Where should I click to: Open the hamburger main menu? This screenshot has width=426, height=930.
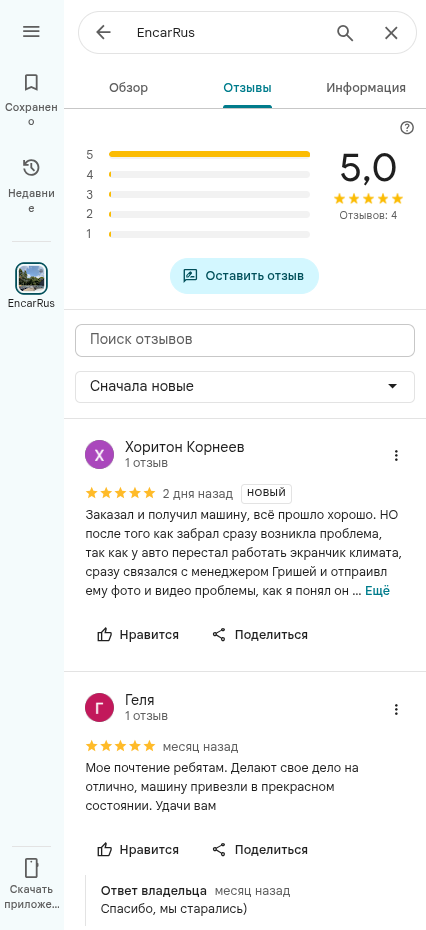pyautogui.click(x=31, y=31)
